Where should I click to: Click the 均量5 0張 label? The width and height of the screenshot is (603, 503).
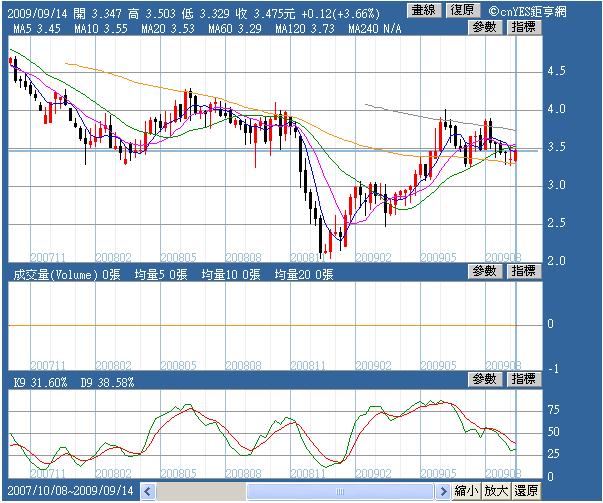coord(161,275)
